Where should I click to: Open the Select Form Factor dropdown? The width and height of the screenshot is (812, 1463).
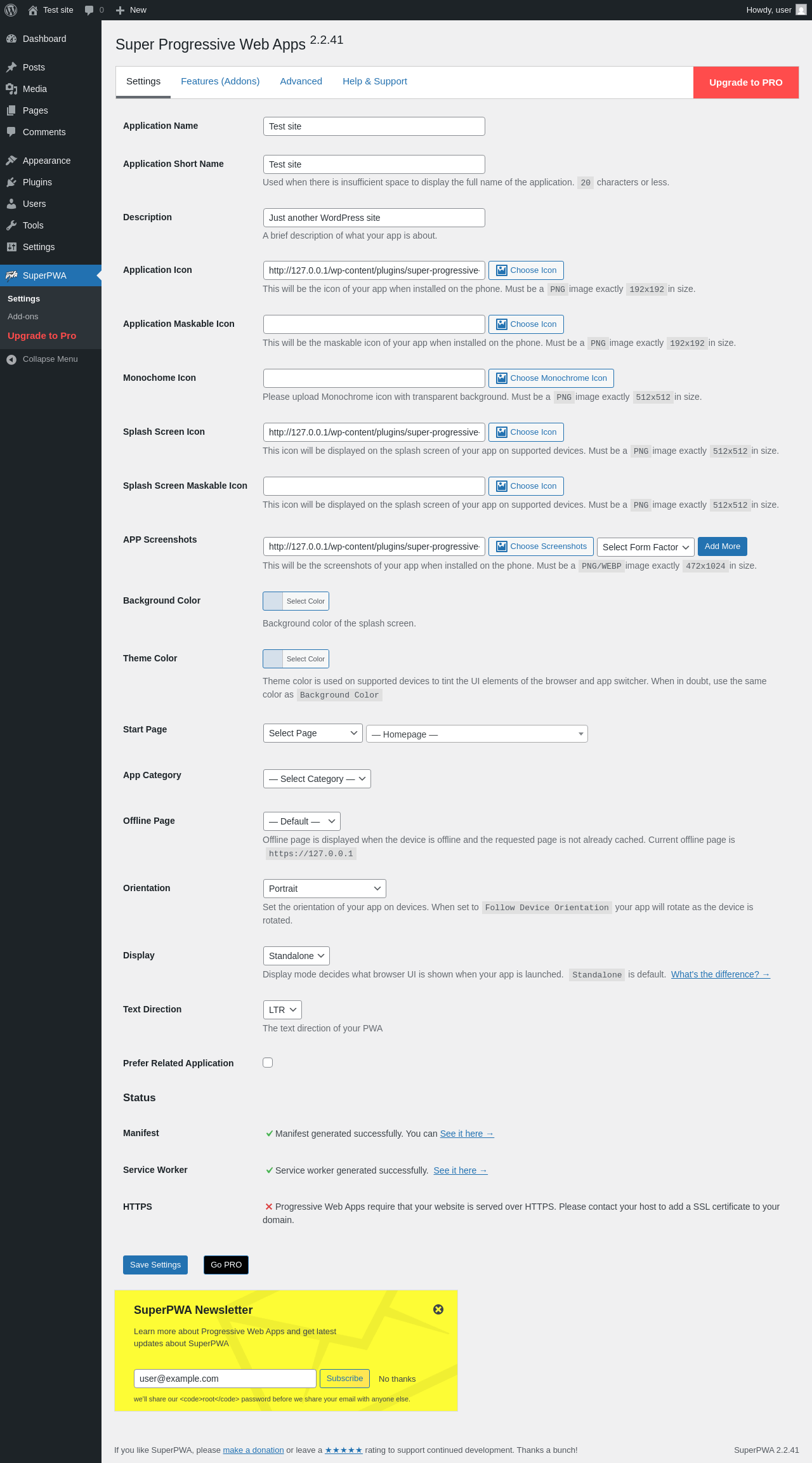pyautogui.click(x=645, y=547)
